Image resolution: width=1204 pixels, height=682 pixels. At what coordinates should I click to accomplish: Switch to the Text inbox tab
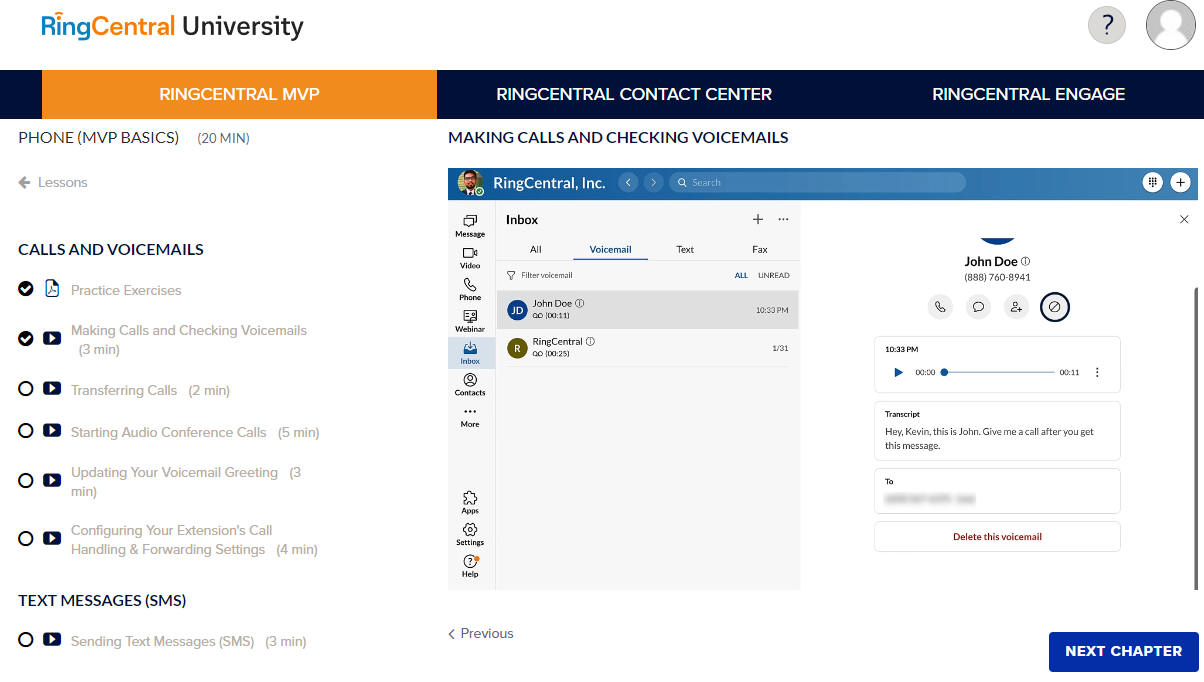pyautogui.click(x=685, y=249)
